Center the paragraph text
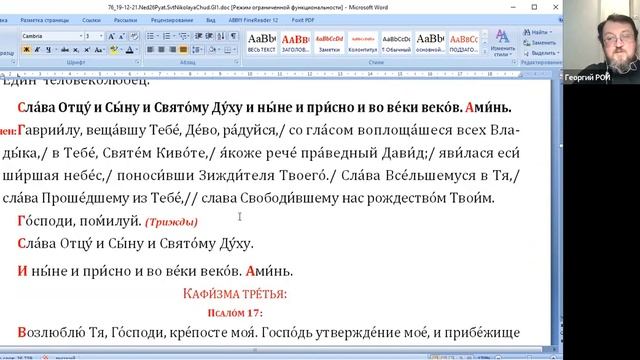This screenshot has width=640, height=360. tap(161, 50)
